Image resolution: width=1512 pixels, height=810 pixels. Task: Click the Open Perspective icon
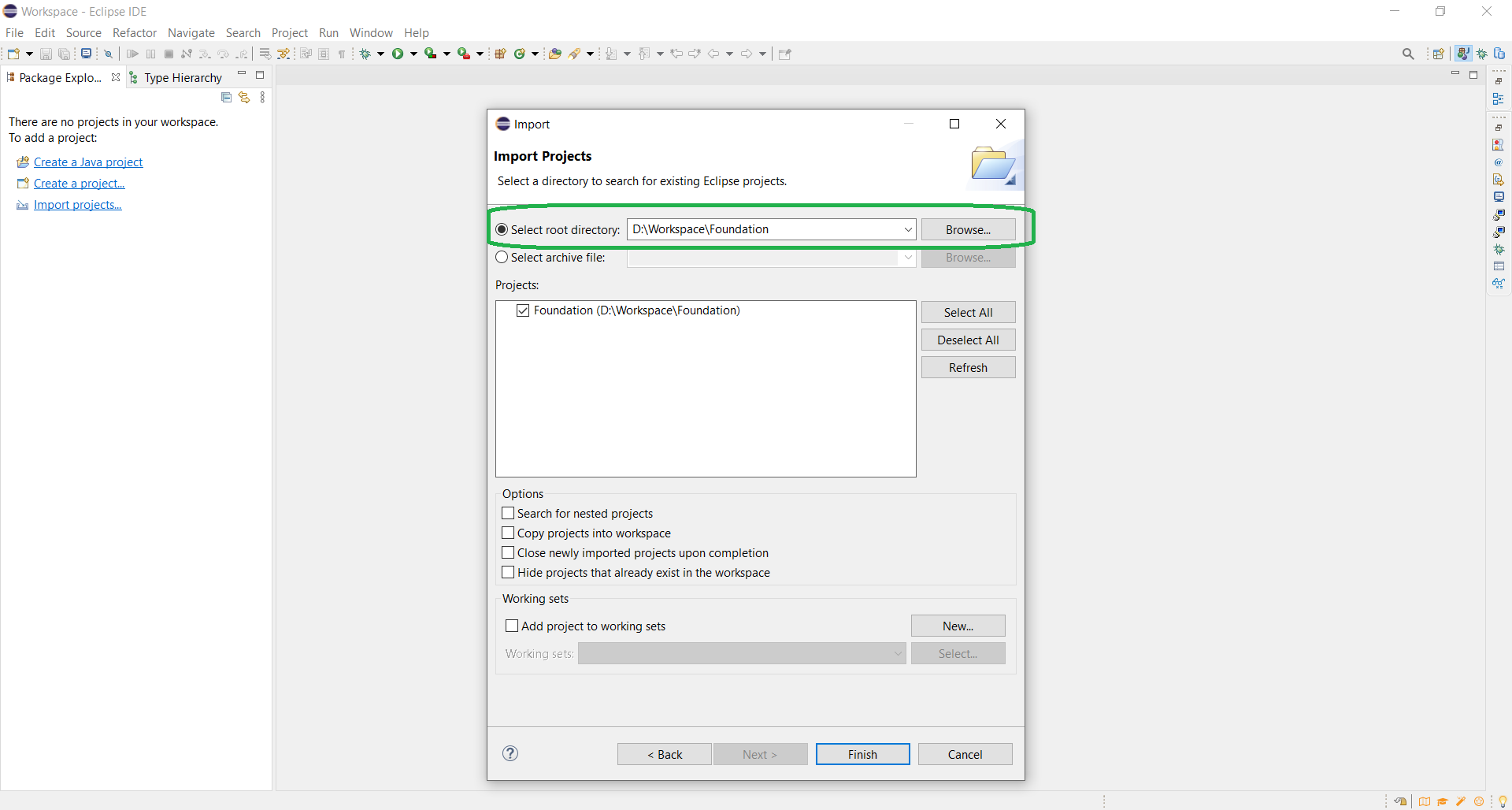point(1439,54)
